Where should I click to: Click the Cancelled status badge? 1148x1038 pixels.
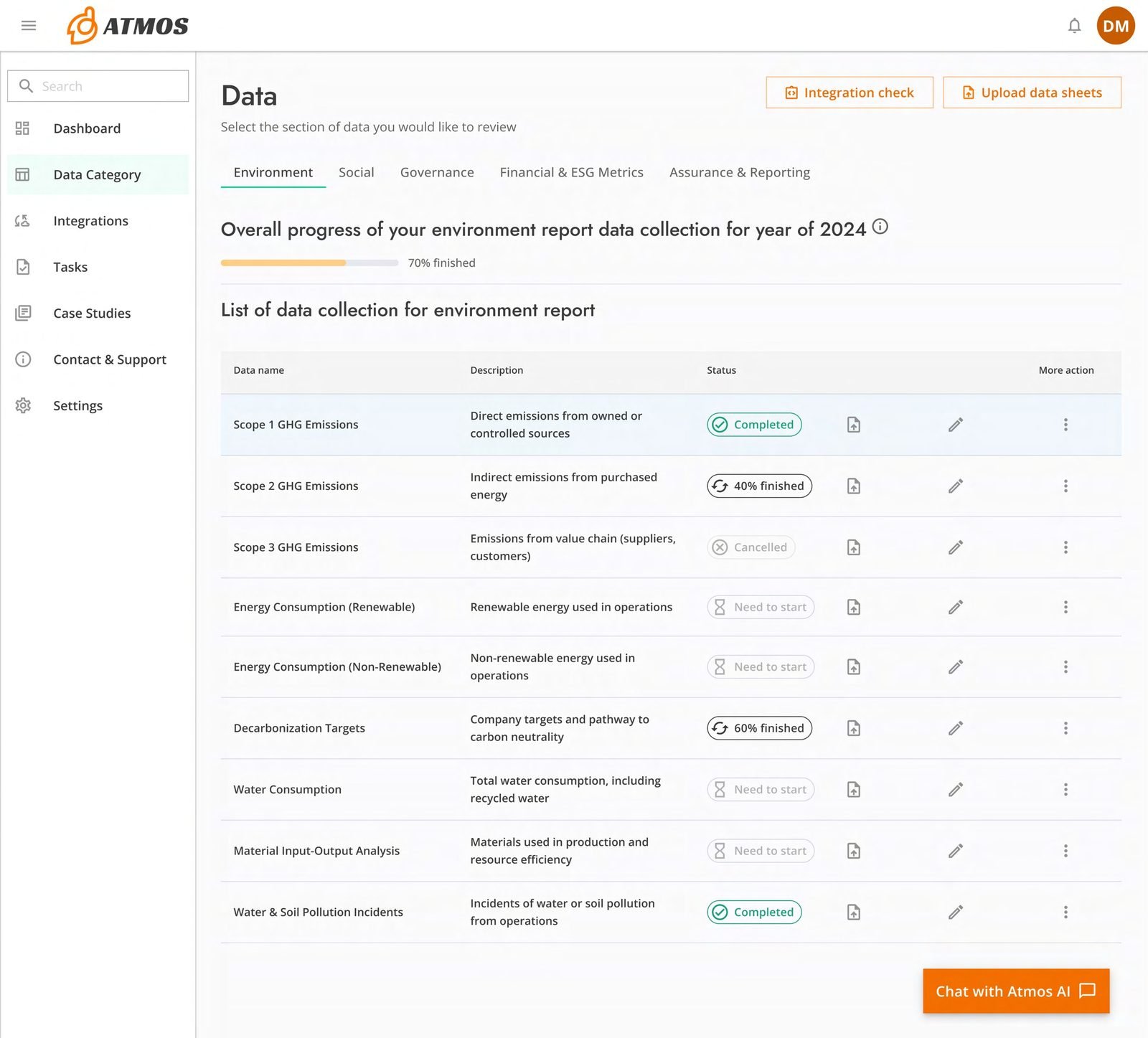pos(751,547)
